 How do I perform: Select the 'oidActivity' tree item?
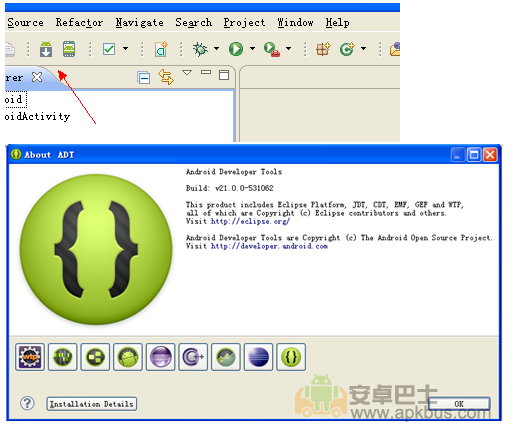[x=37, y=116]
